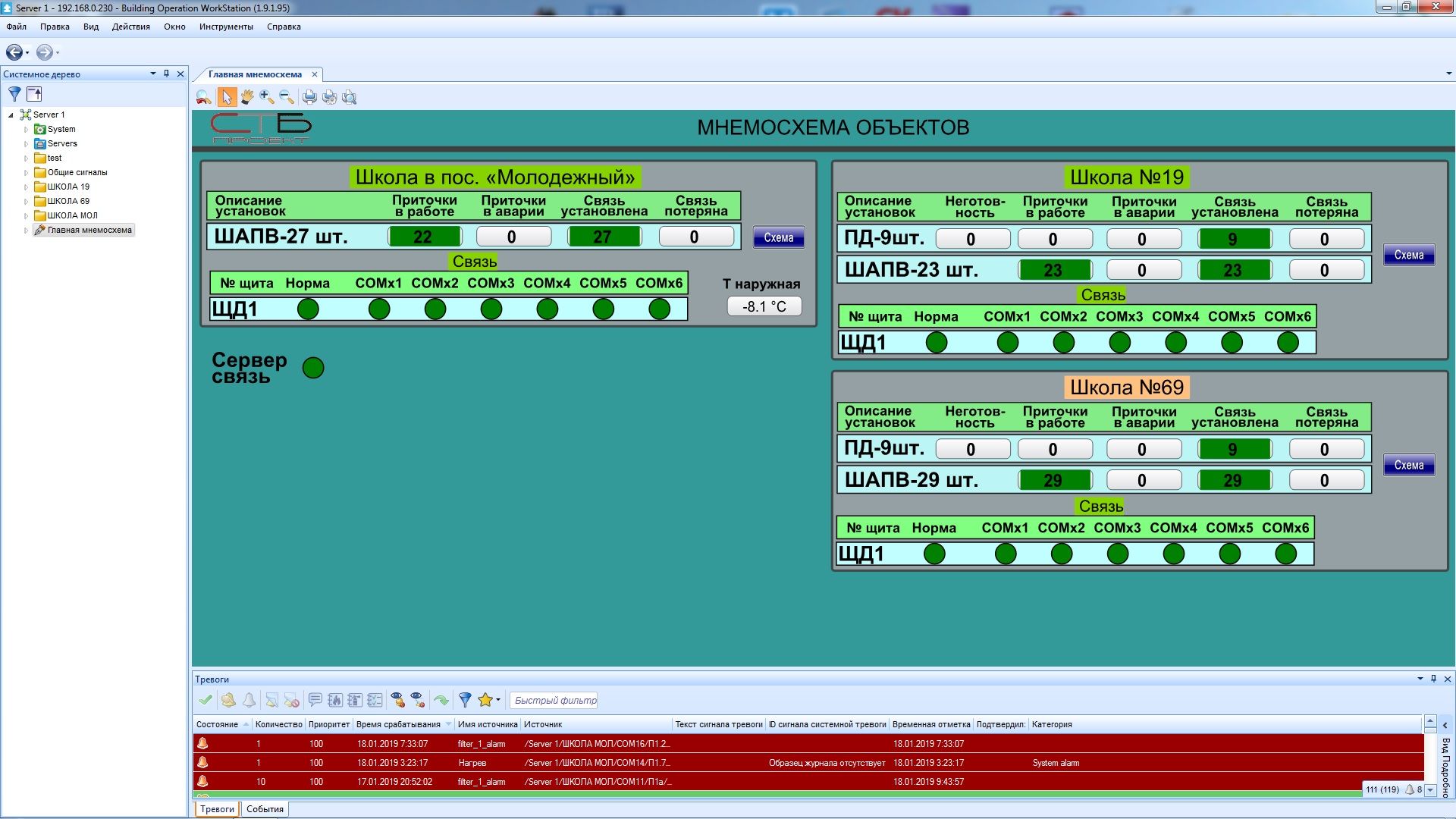Expand the Общие сигналы tree node
The image size is (1456, 819).
(26, 172)
